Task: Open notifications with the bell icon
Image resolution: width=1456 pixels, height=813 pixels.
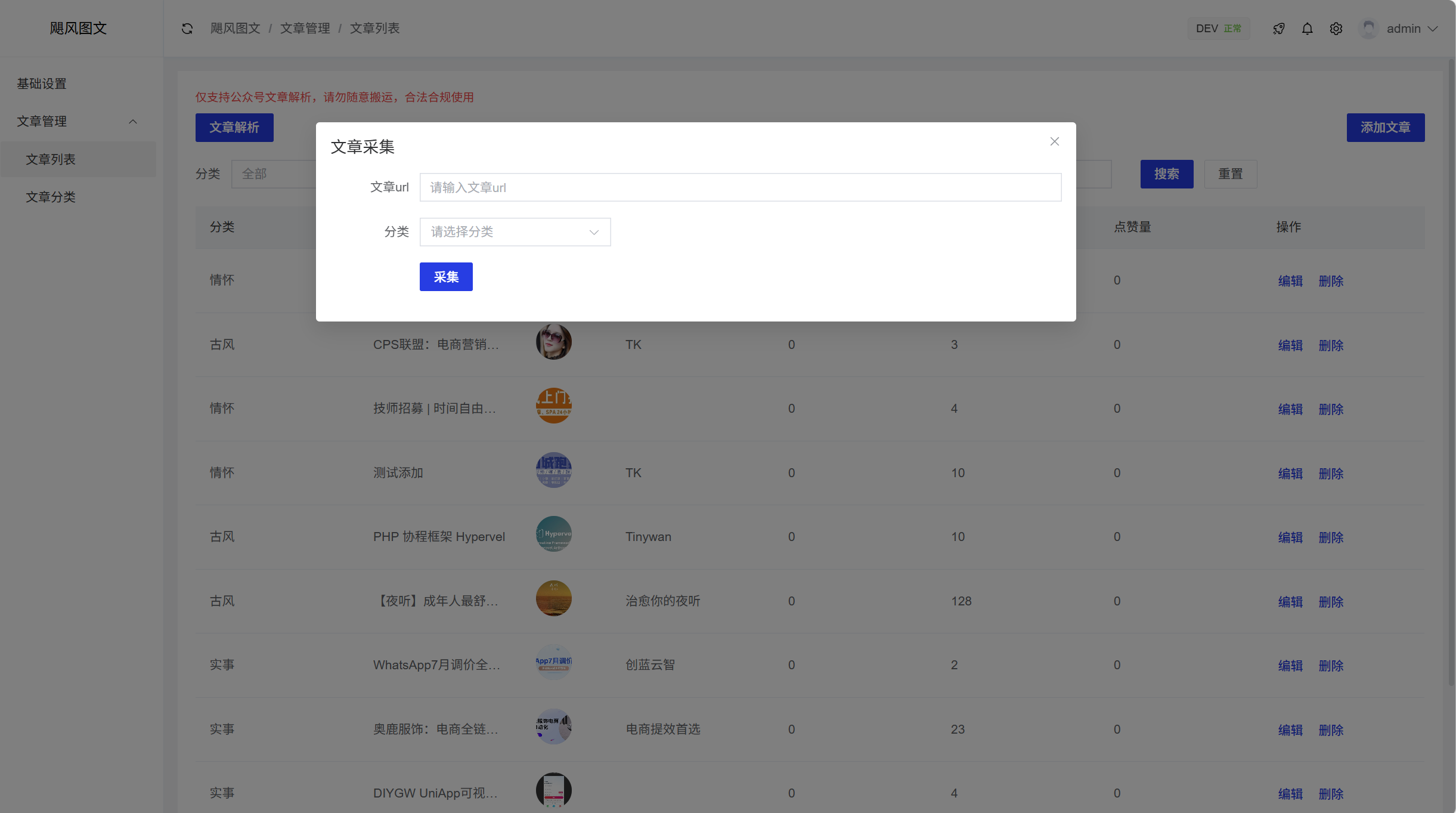Action: (1307, 28)
